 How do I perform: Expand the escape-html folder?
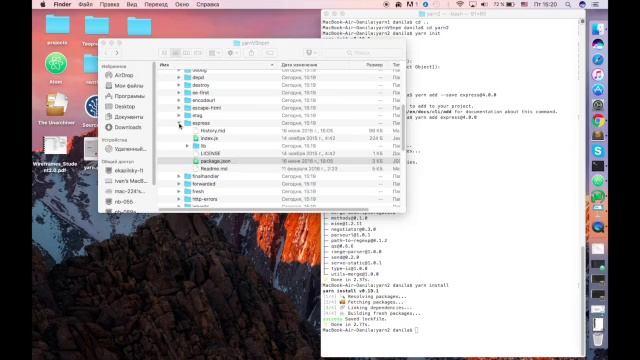pyautogui.click(x=178, y=108)
